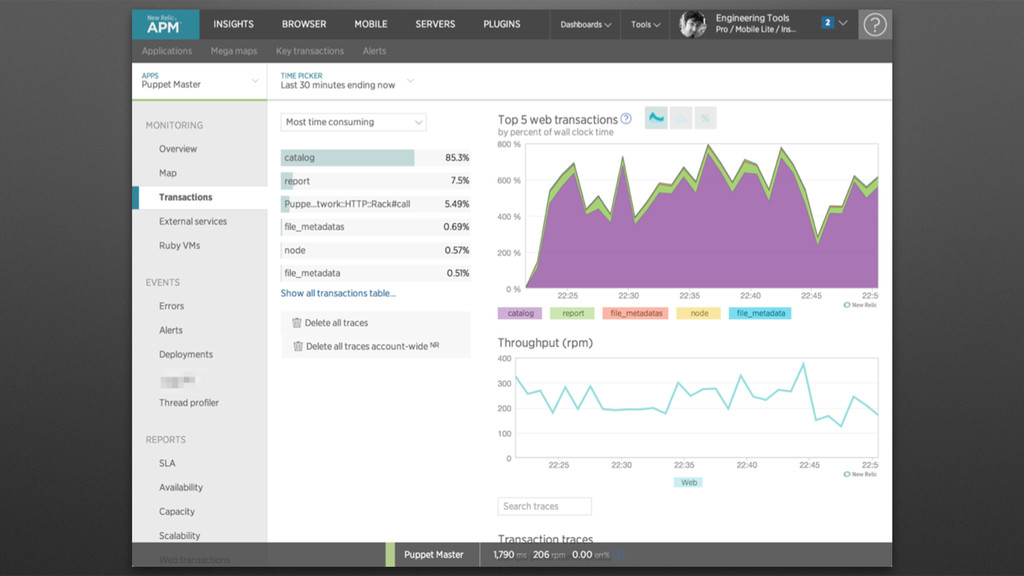The image size is (1024, 576).
Task: Toggle the Web legend under Throughput chart
Action: click(x=688, y=483)
